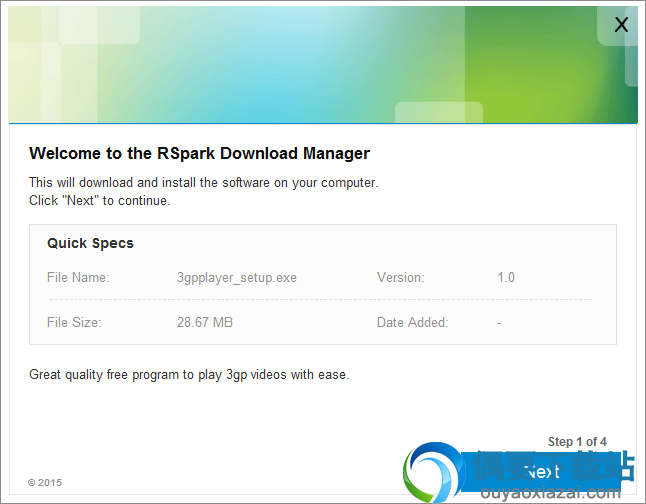Click the 28.67 MB file size value
Screen dimensions: 646x504
coord(205,322)
